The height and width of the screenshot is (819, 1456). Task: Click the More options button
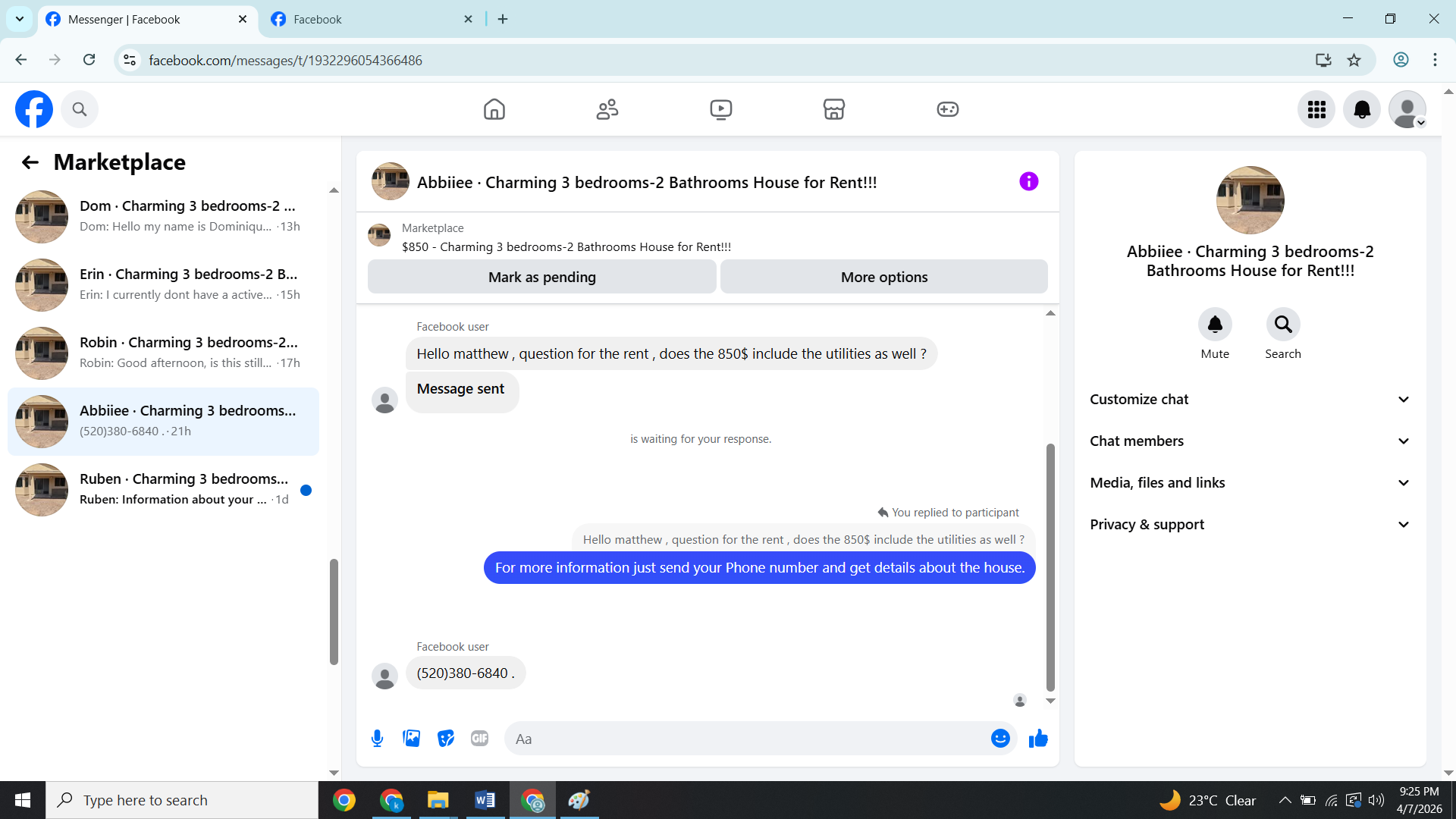(x=883, y=277)
